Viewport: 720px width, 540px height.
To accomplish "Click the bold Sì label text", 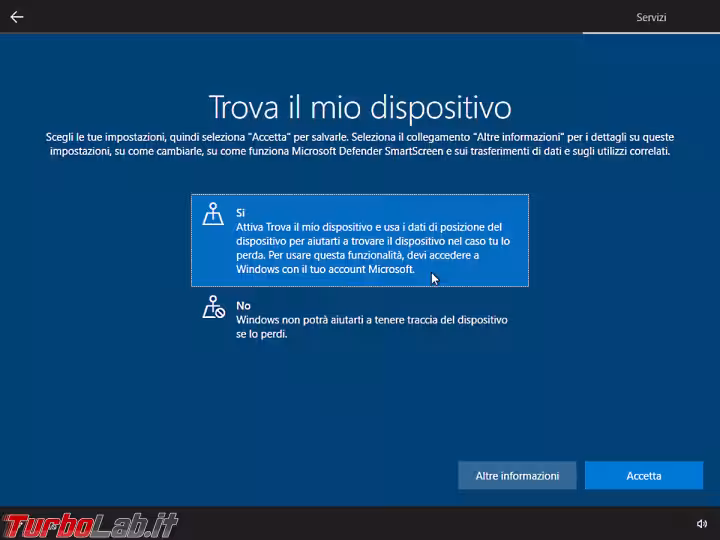I will coord(240,213).
